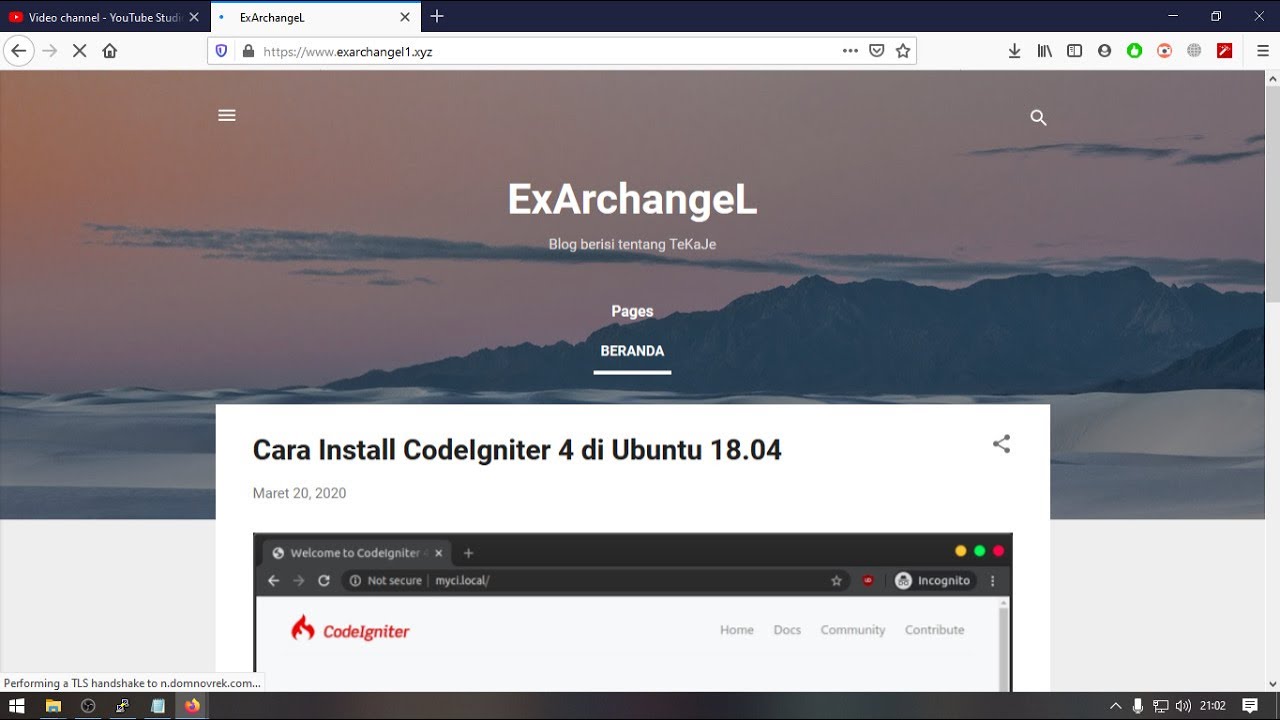The height and width of the screenshot is (720, 1280).
Task: Show Firefox sidebars
Action: pyautogui.click(x=1074, y=51)
